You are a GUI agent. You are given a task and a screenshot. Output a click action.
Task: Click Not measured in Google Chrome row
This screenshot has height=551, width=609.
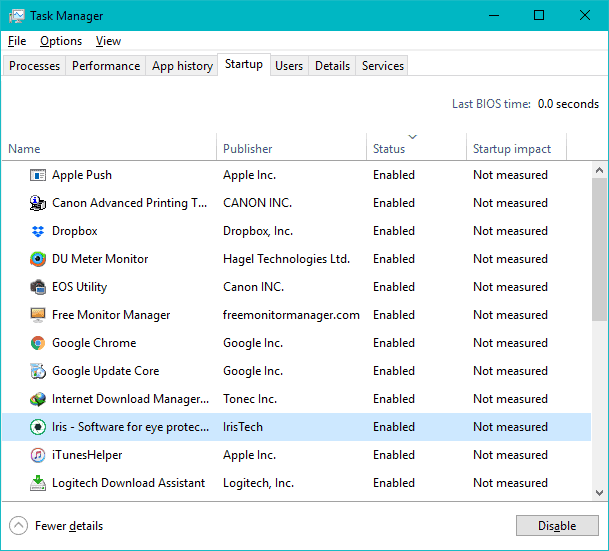pyautogui.click(x=510, y=343)
